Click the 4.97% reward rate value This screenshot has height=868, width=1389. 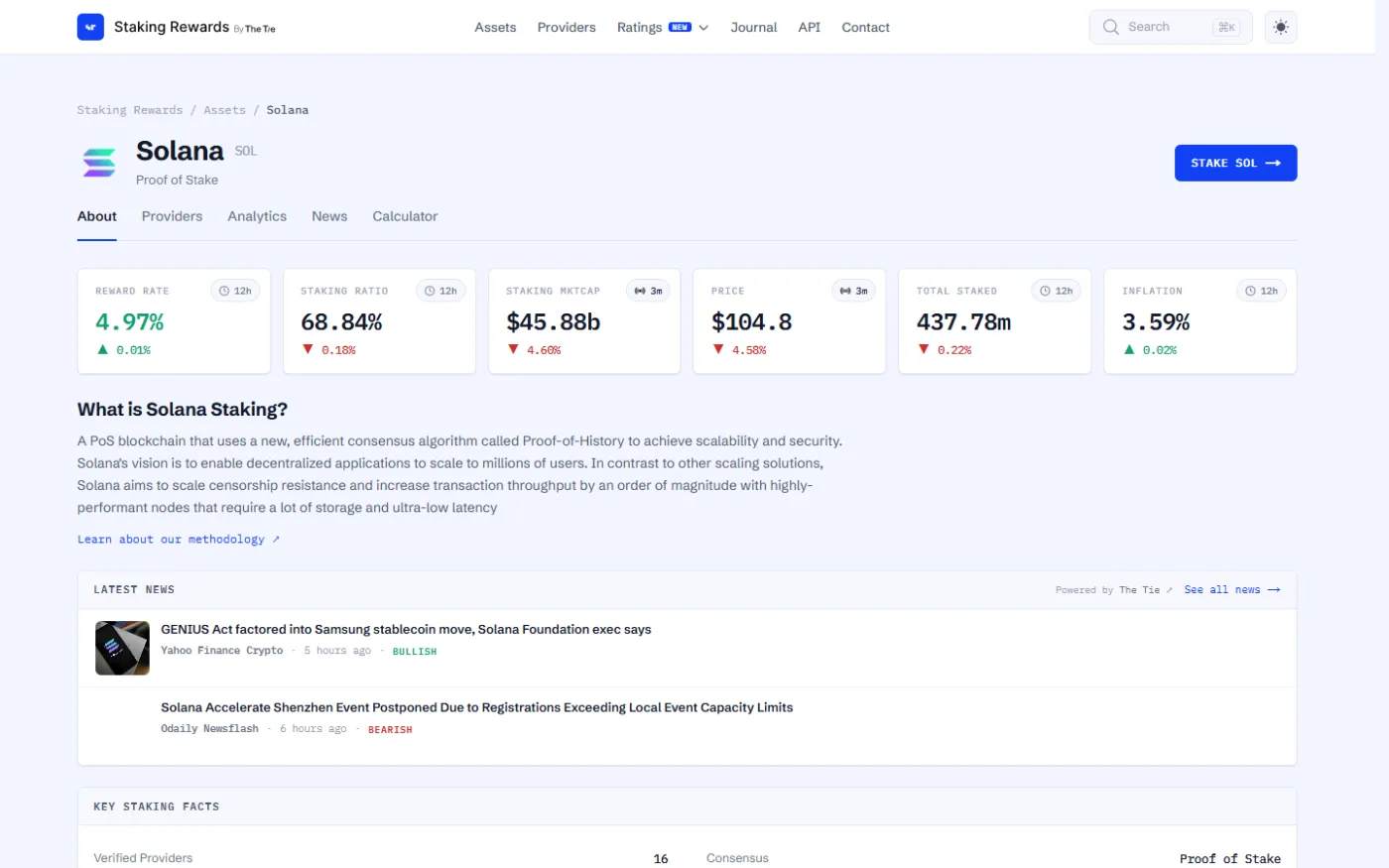(130, 322)
